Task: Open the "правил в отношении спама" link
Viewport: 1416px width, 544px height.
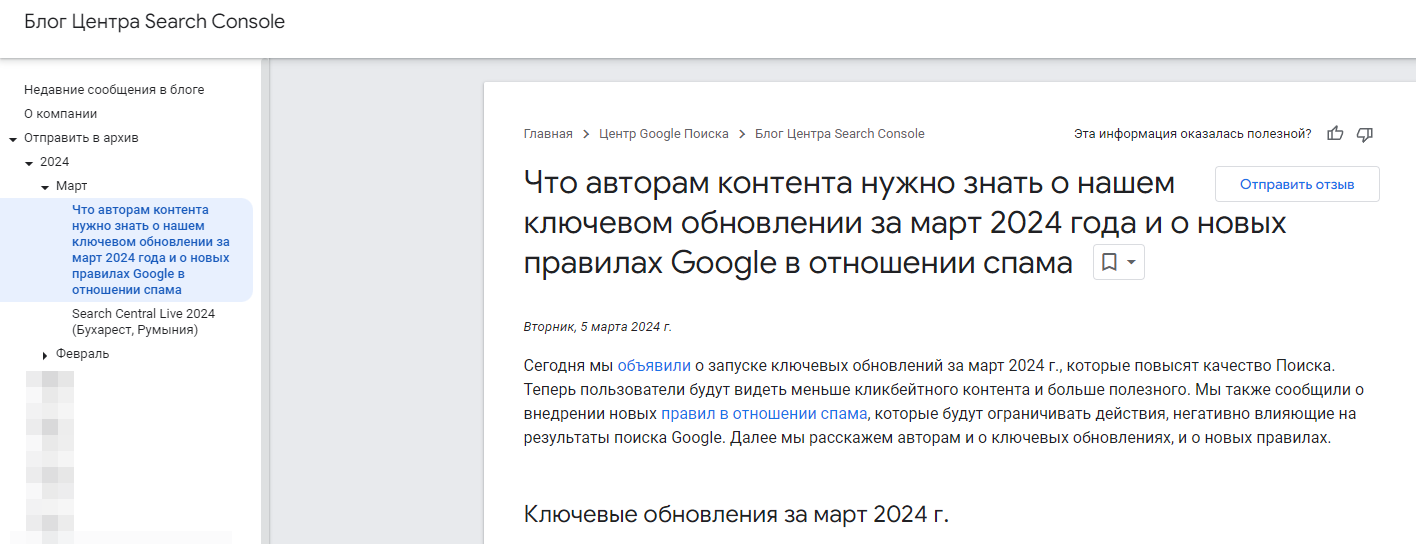Action: click(x=764, y=414)
